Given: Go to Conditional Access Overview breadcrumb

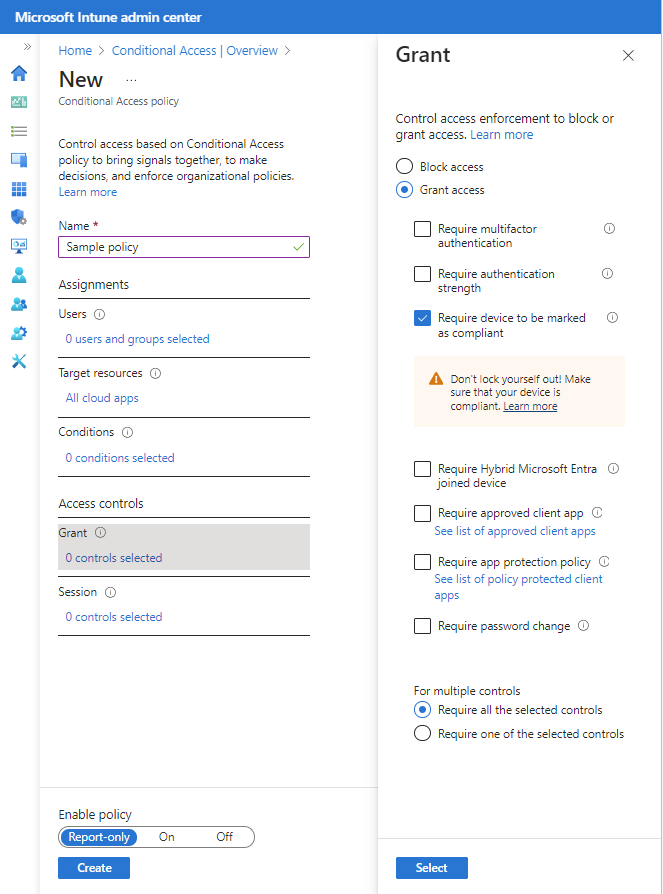Looking at the screenshot, I should pos(196,50).
